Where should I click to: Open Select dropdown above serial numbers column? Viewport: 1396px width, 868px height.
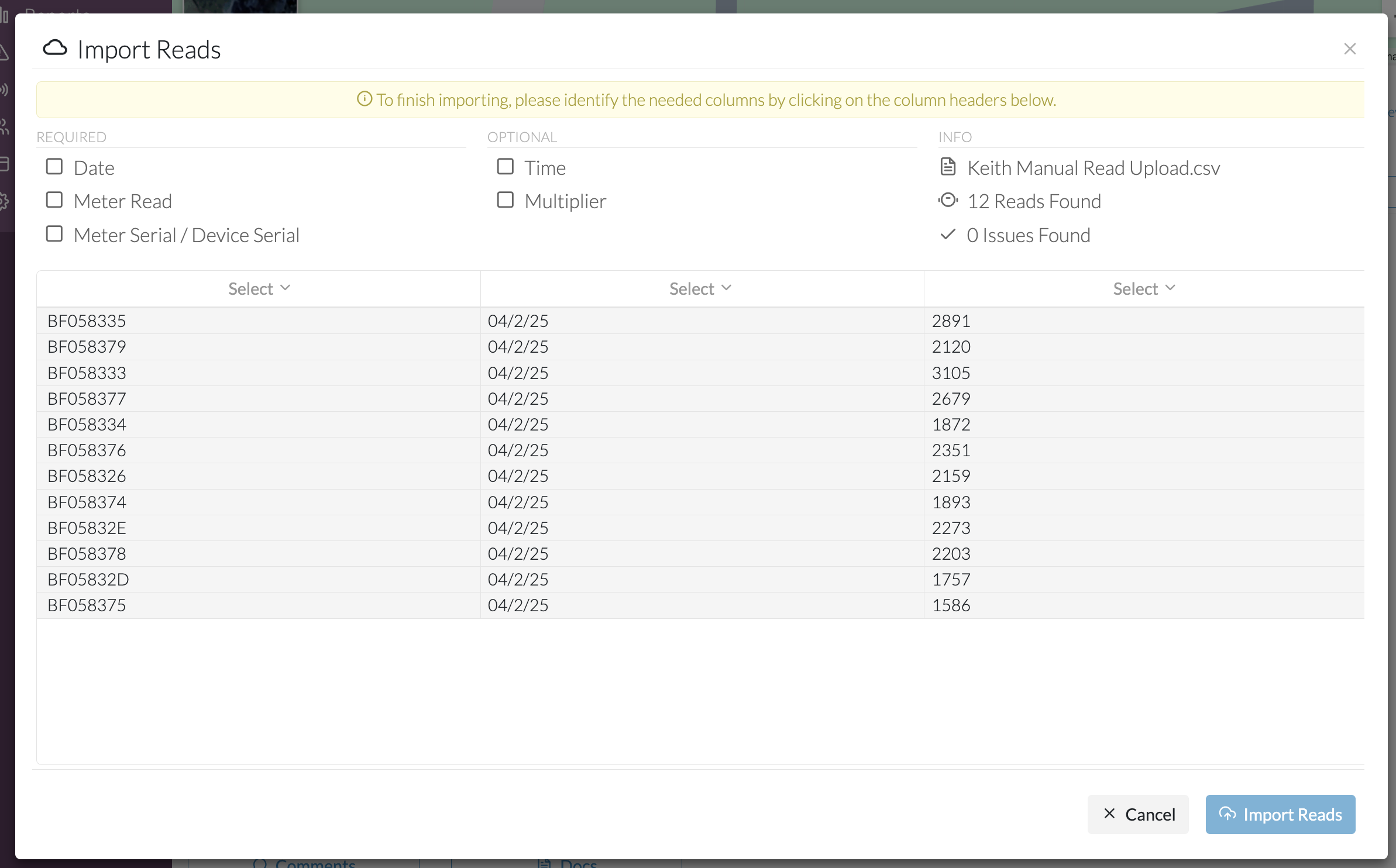[259, 288]
